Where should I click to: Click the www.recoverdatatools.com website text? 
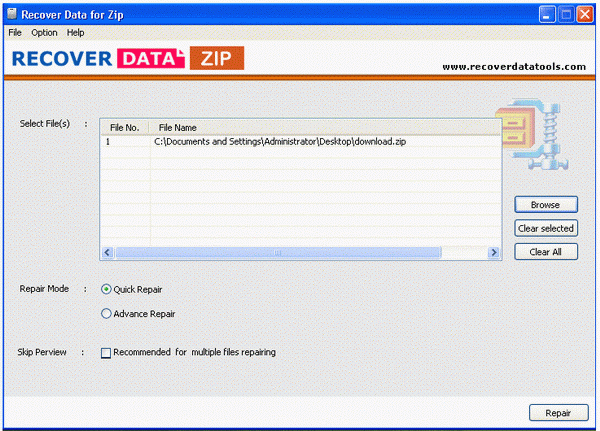pyautogui.click(x=514, y=67)
